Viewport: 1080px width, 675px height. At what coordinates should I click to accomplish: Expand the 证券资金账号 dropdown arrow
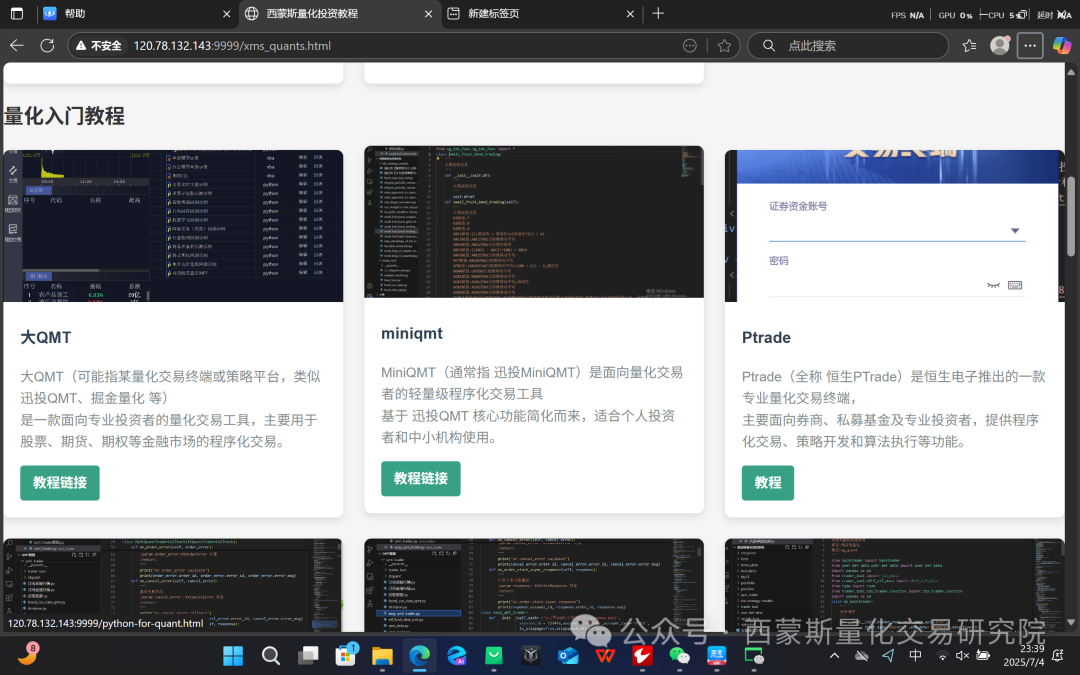[1015, 231]
